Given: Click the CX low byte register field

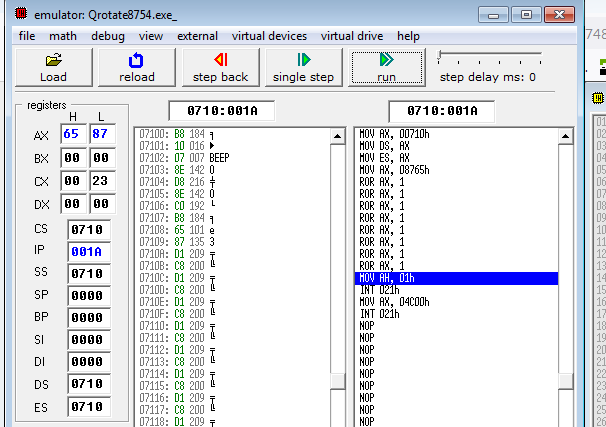Looking at the screenshot, I should (98, 181).
